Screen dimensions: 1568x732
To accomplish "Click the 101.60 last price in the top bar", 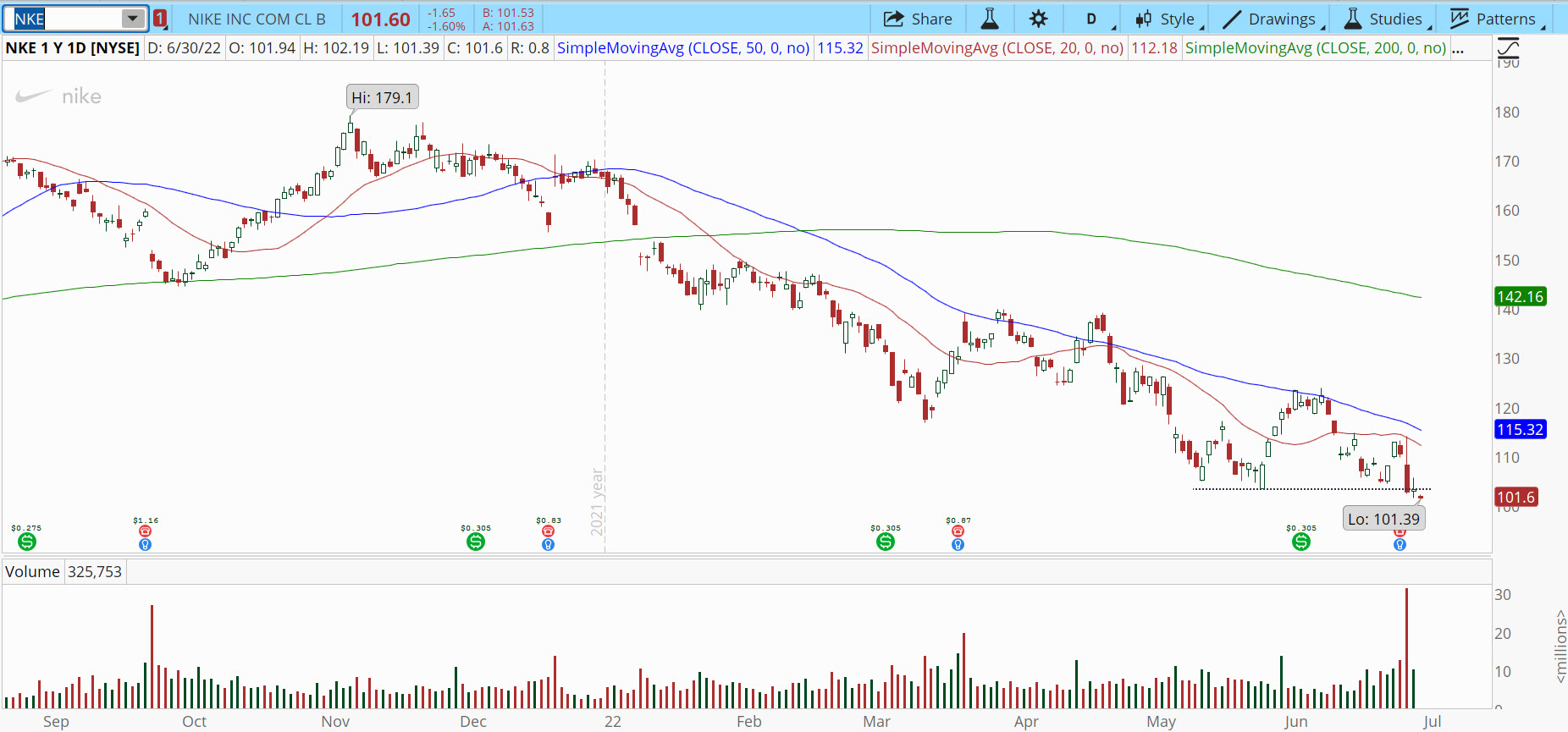I will point(381,19).
